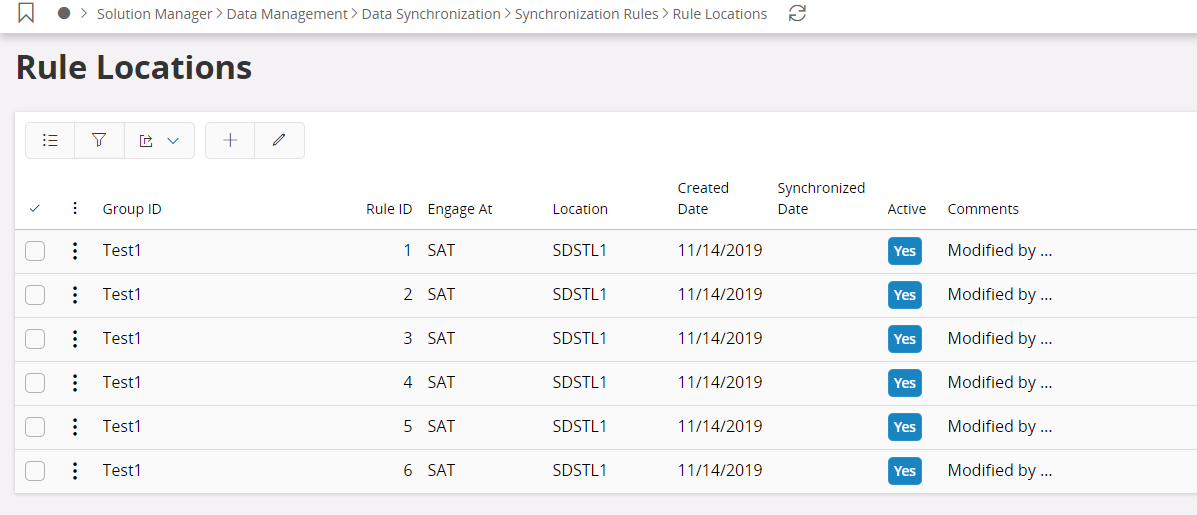The width and height of the screenshot is (1197, 515).
Task: Select the checkbox for Rule ID 1
Action: coord(35,251)
